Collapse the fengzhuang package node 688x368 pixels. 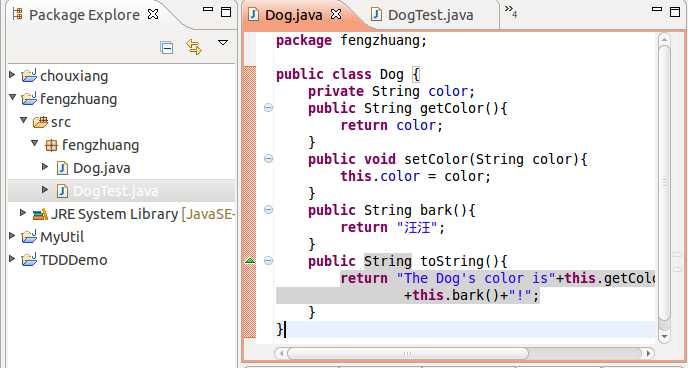coord(35,143)
